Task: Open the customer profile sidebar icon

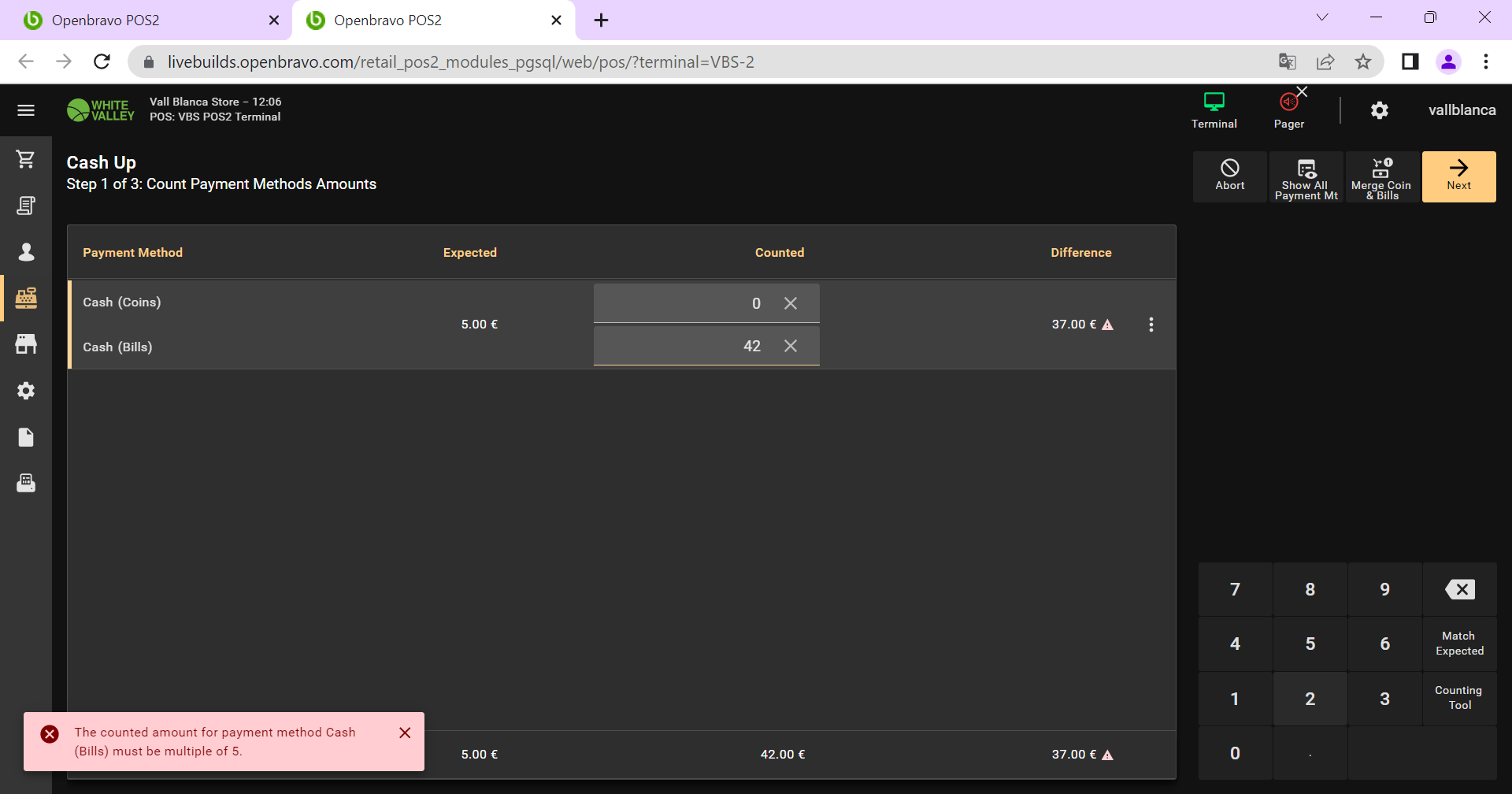Action: pos(26,252)
